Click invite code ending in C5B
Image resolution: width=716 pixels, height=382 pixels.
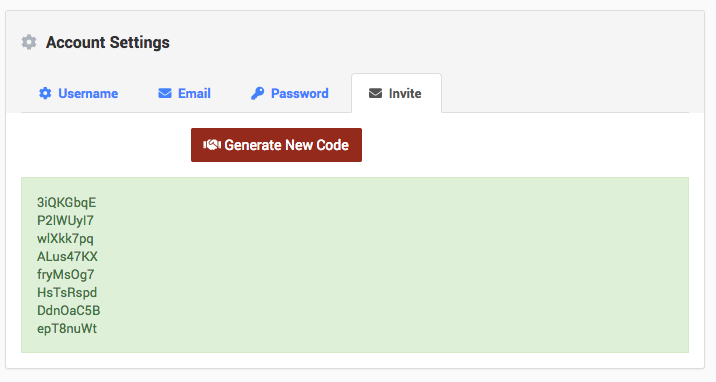point(68,310)
